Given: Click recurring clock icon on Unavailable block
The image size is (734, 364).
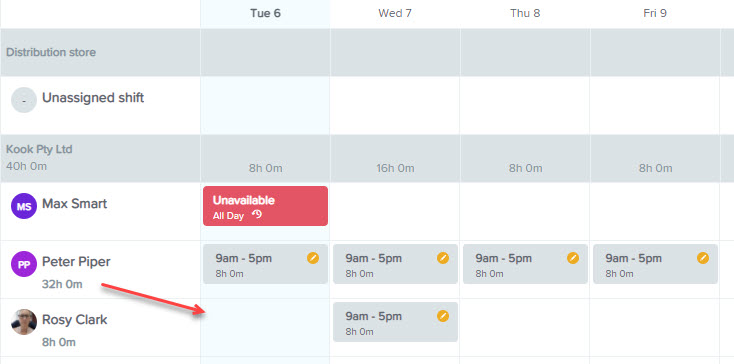Looking at the screenshot, I should (x=257, y=215).
